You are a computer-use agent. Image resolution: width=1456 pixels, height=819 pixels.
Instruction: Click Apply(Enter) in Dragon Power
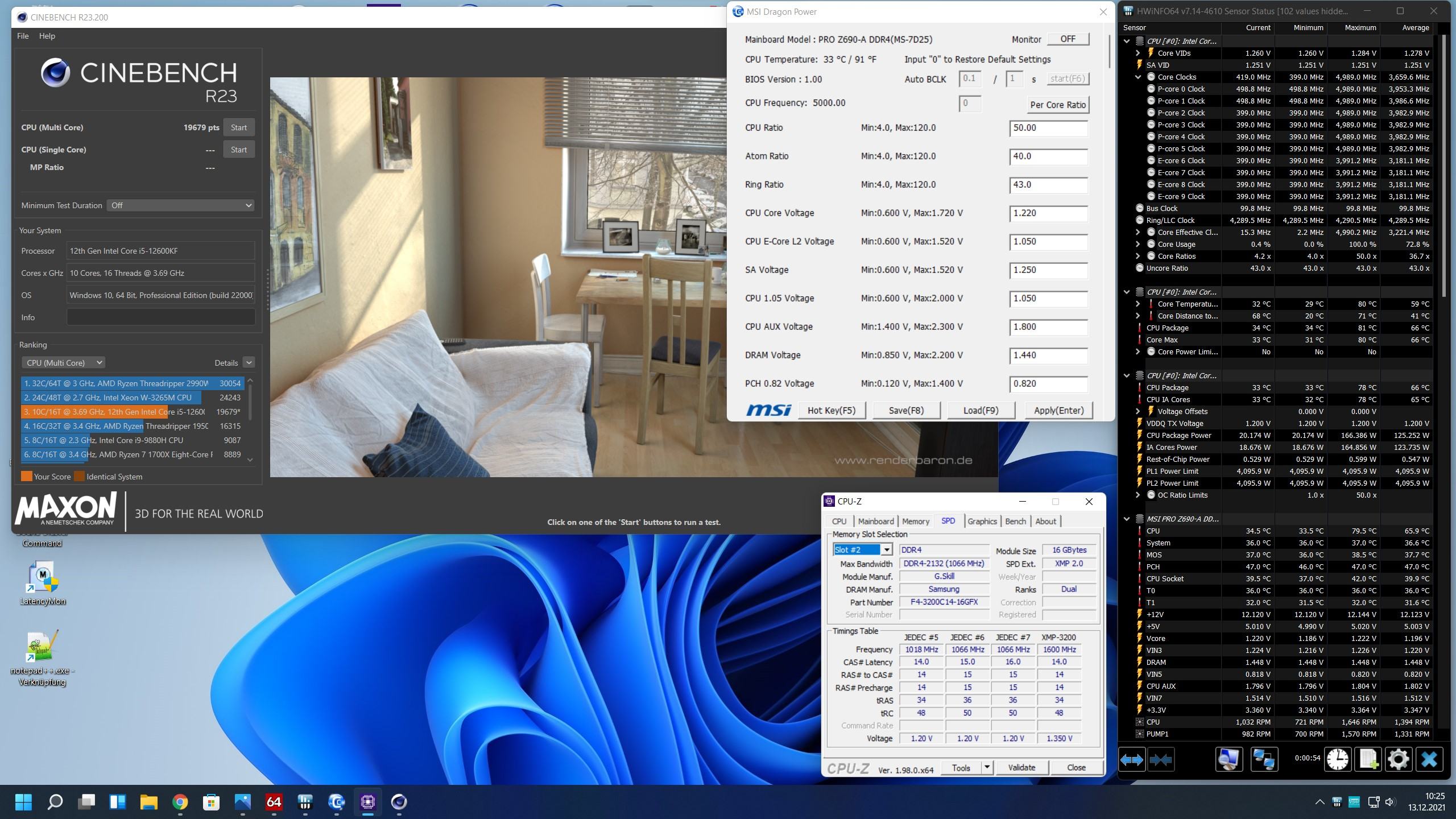1058,410
